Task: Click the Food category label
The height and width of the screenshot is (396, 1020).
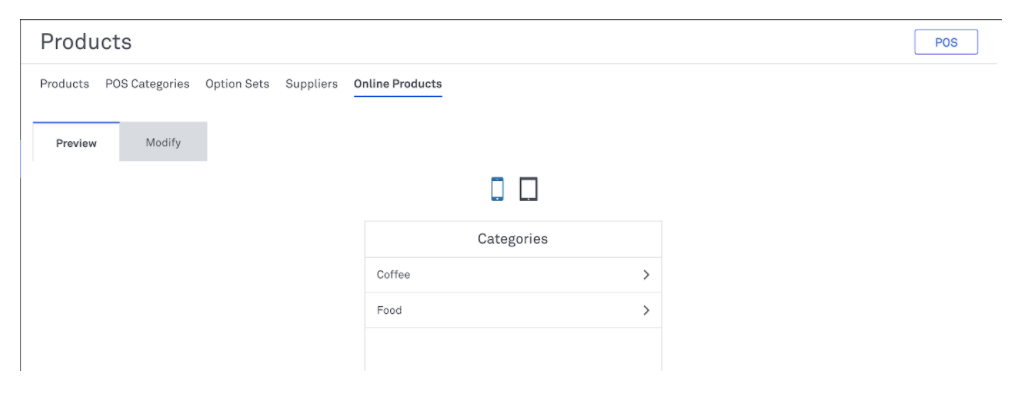Action: (x=389, y=310)
